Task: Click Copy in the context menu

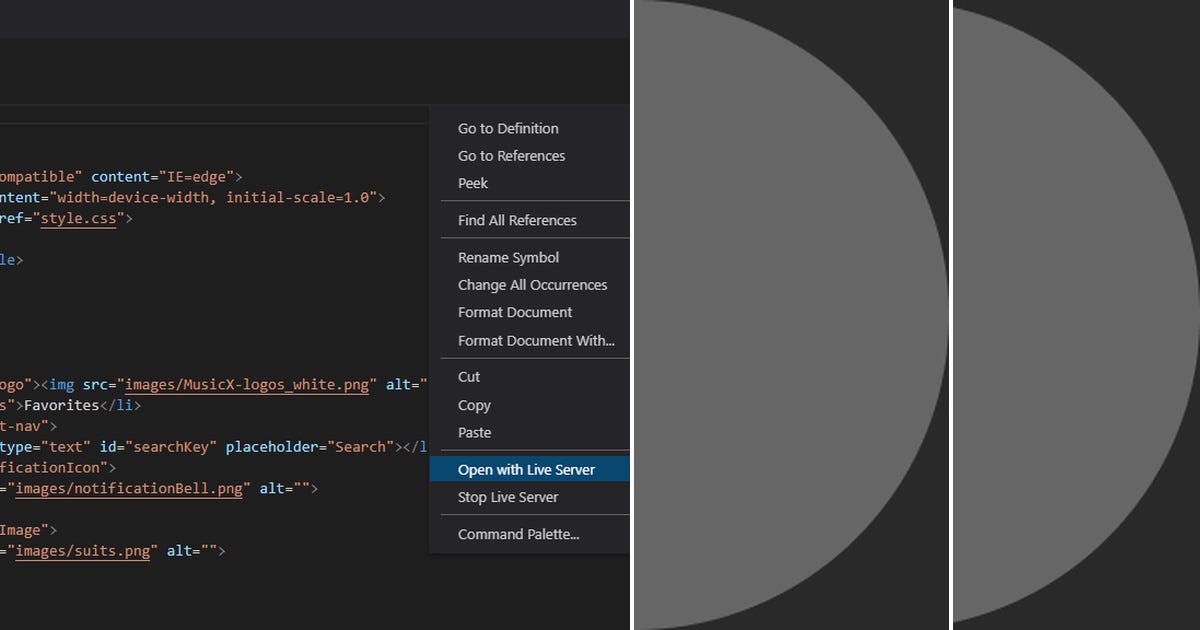Action: point(474,405)
